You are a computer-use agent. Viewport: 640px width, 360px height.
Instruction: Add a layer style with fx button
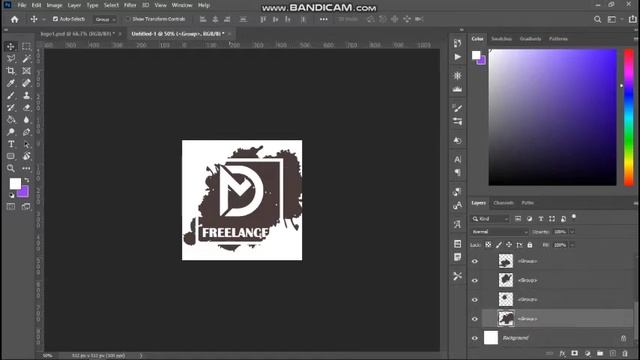(562, 353)
